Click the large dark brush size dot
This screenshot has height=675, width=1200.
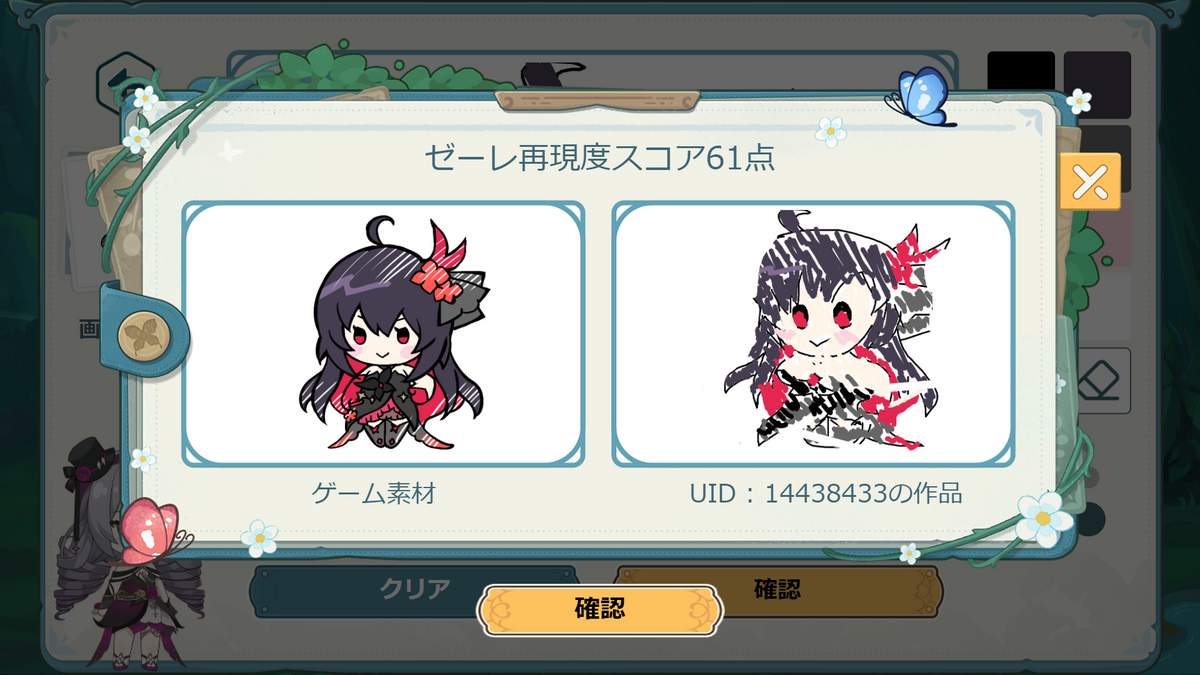pos(1090,518)
